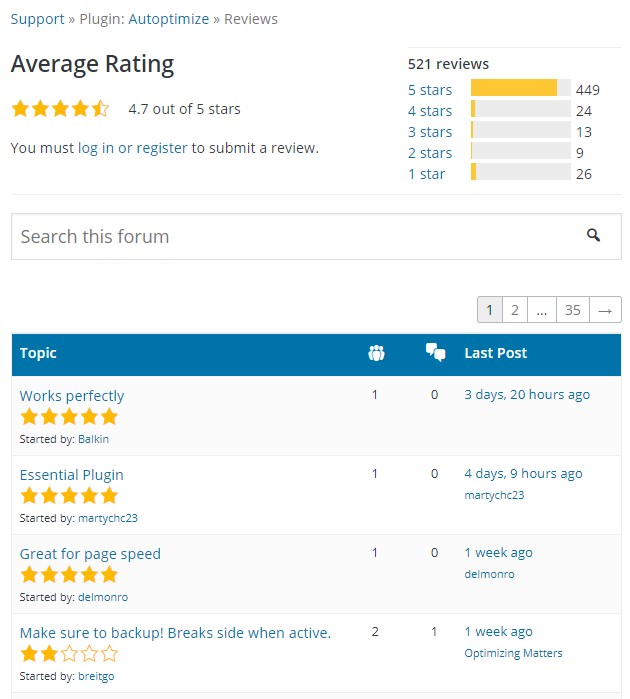The height and width of the screenshot is (699, 630).
Task: Click the 521 reviews heading
Action: tap(448, 64)
